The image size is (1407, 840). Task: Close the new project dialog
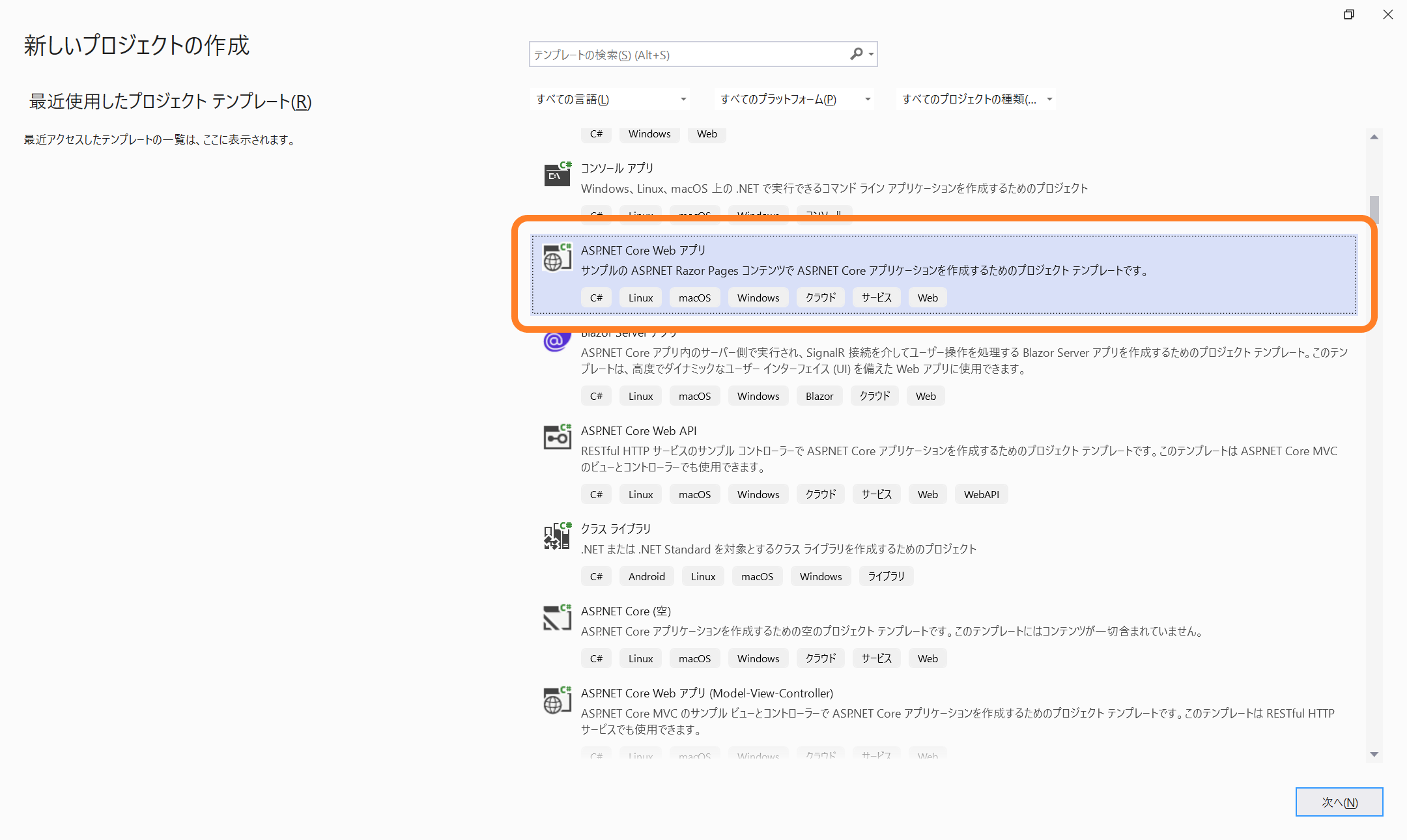click(x=1388, y=14)
